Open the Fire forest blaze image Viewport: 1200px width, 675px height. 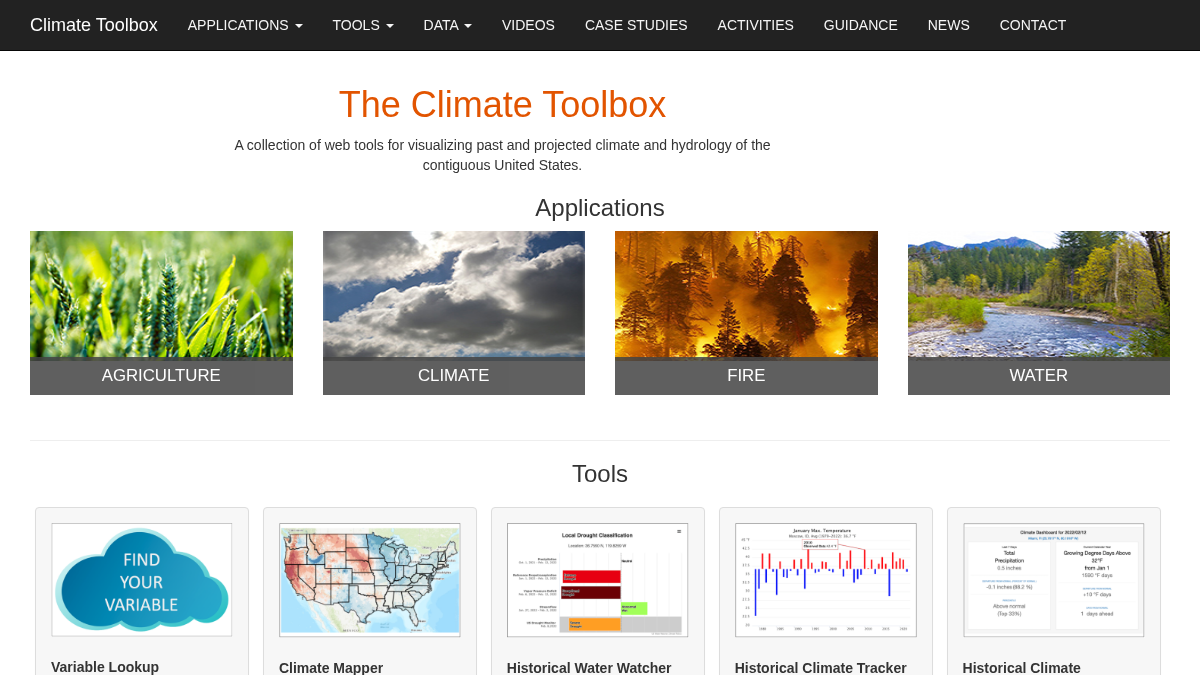coord(746,294)
